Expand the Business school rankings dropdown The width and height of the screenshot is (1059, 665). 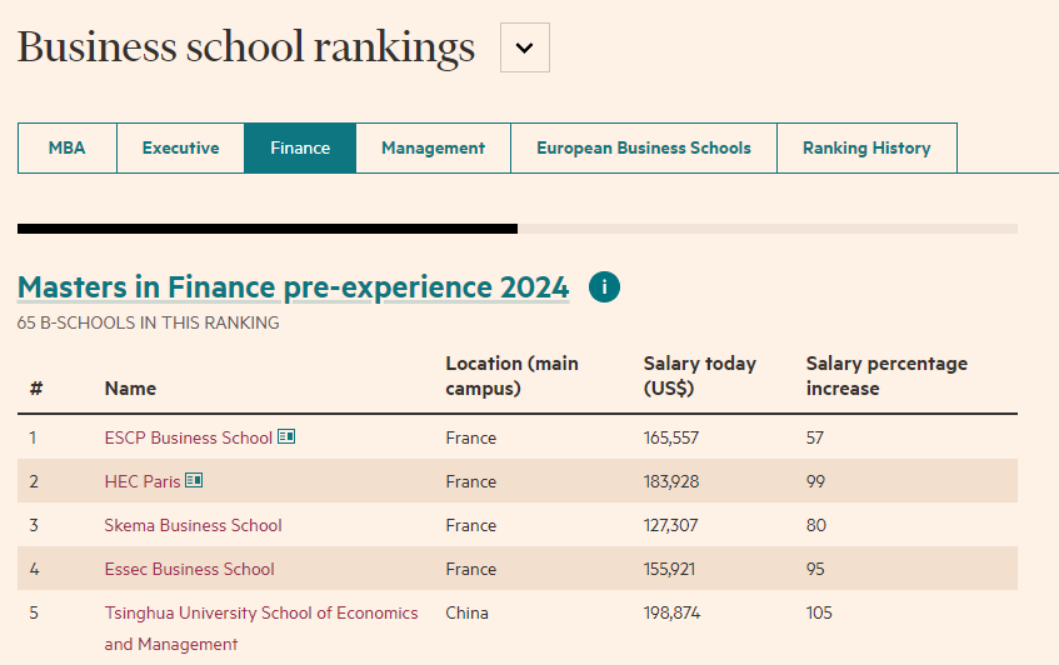[525, 48]
